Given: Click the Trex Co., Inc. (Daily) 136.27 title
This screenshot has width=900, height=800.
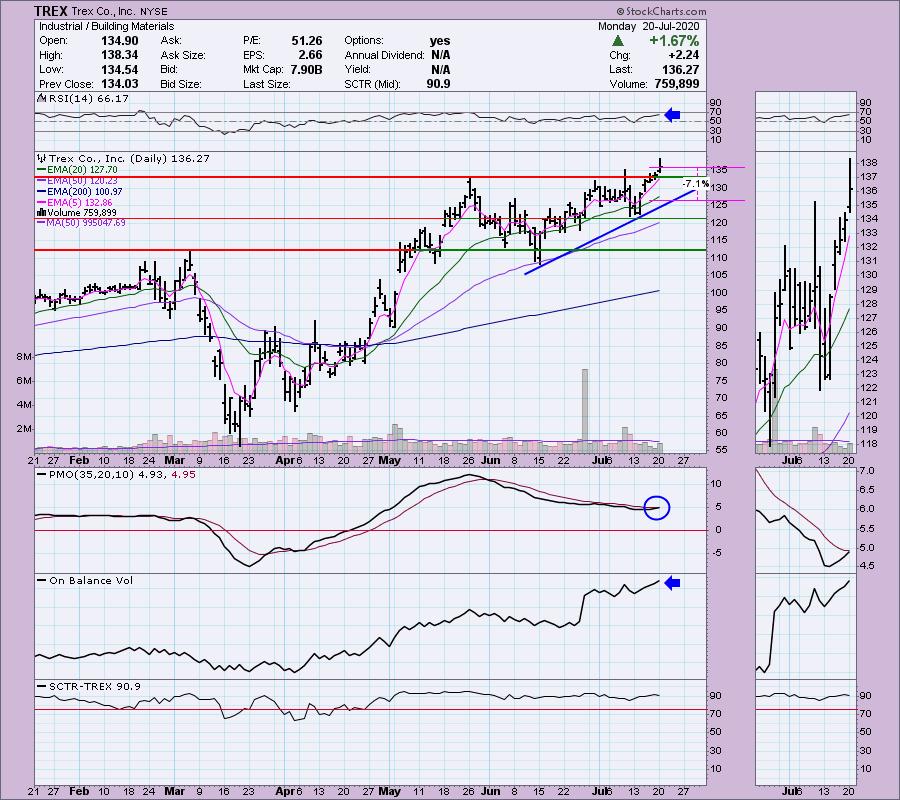Looking at the screenshot, I should (x=129, y=158).
